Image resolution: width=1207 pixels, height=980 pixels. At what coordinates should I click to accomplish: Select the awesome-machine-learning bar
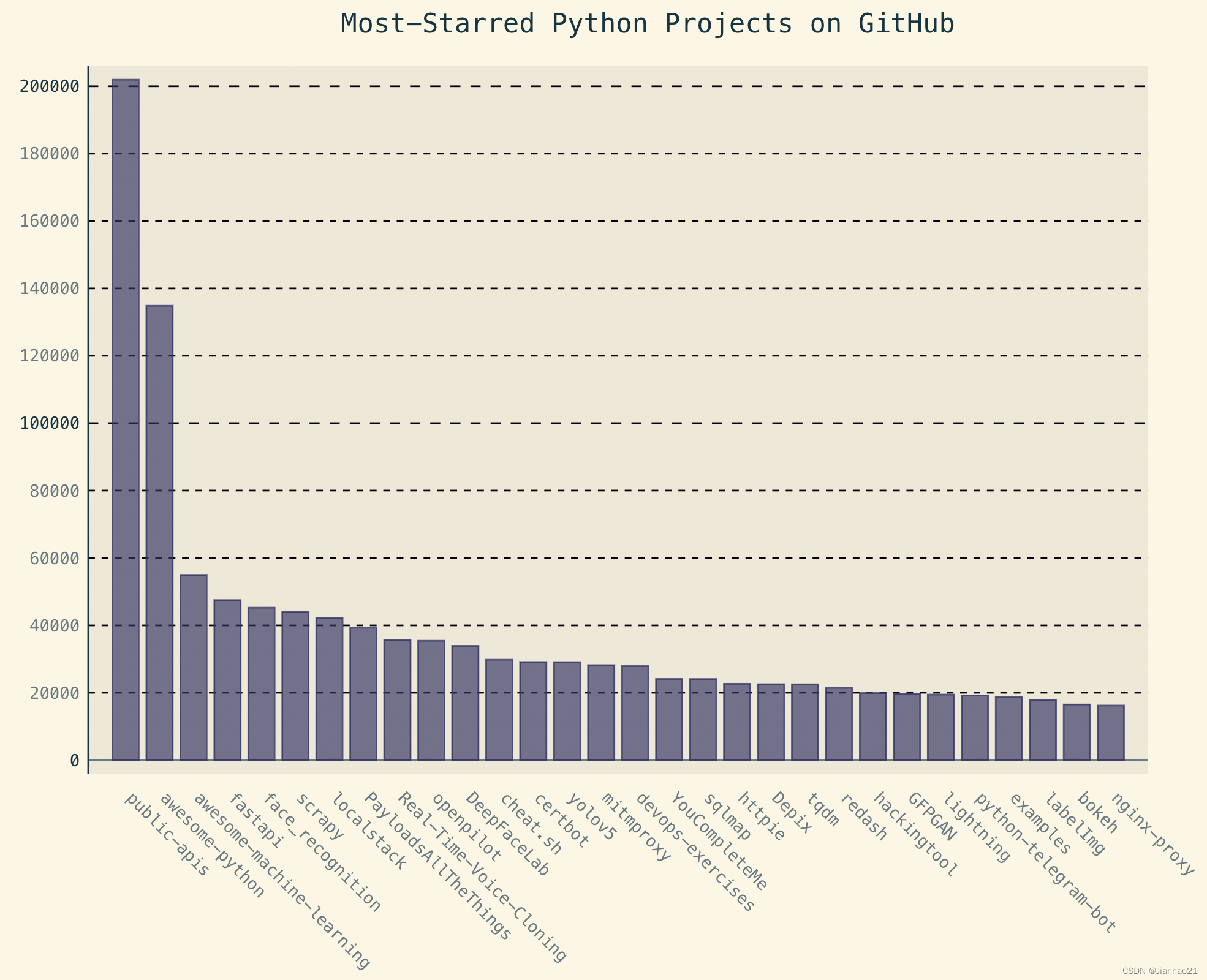pos(194,668)
